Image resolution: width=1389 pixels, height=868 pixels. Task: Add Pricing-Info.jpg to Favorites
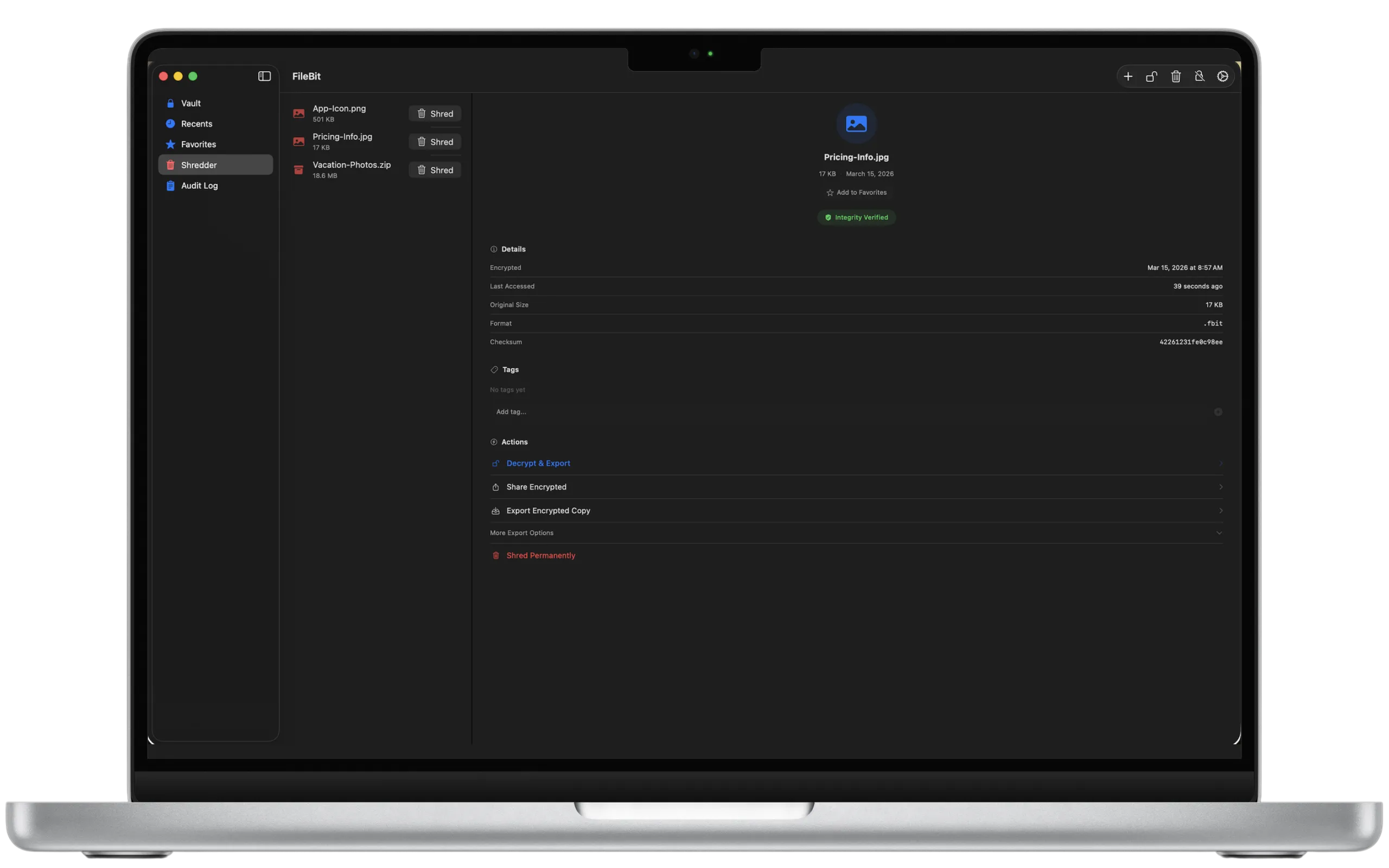point(856,192)
